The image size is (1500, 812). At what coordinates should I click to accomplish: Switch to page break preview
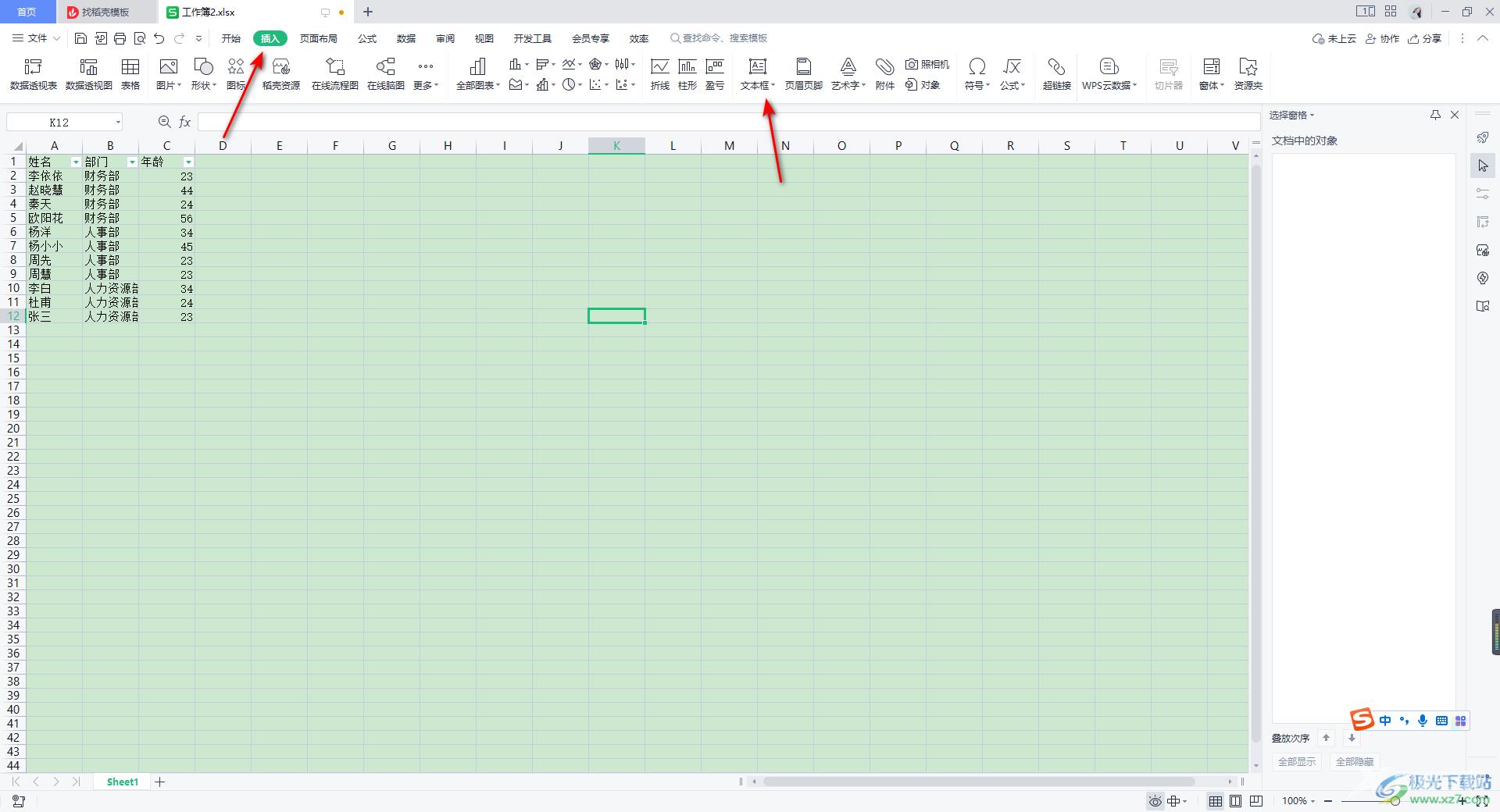click(1256, 801)
